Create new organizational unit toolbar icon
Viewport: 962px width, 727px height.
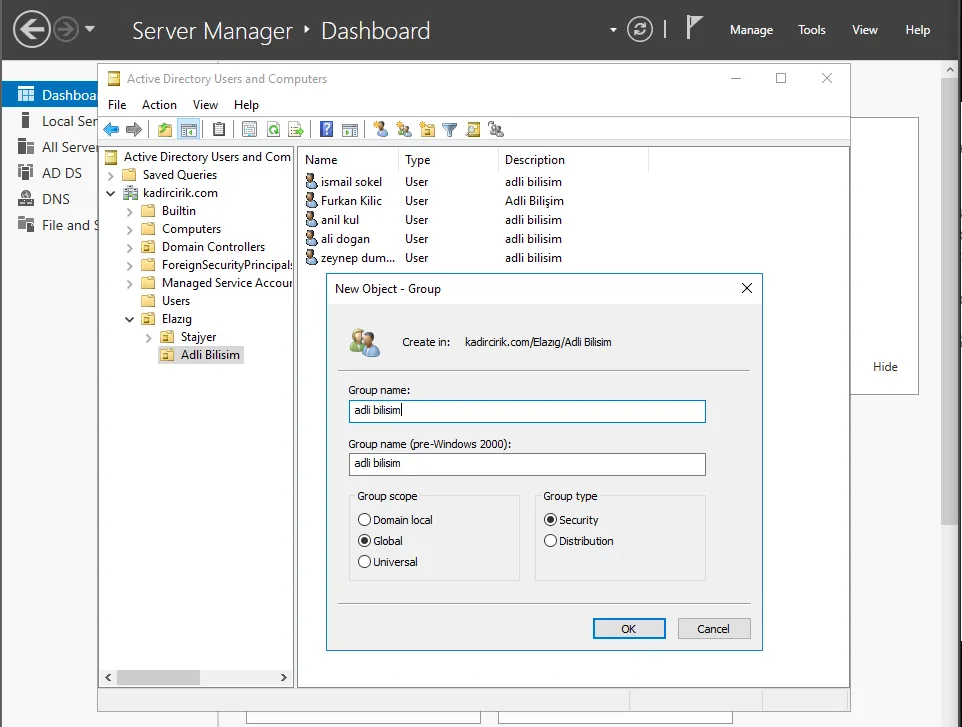[x=427, y=129]
